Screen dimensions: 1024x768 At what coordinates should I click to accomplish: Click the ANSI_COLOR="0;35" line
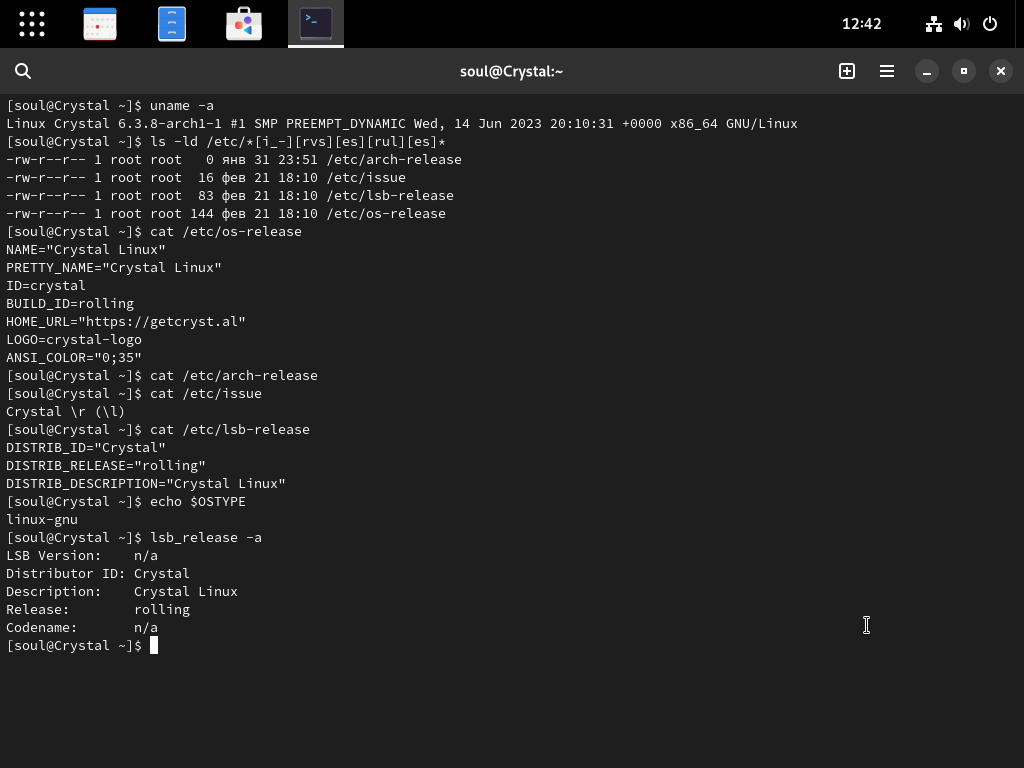pyautogui.click(x=74, y=358)
